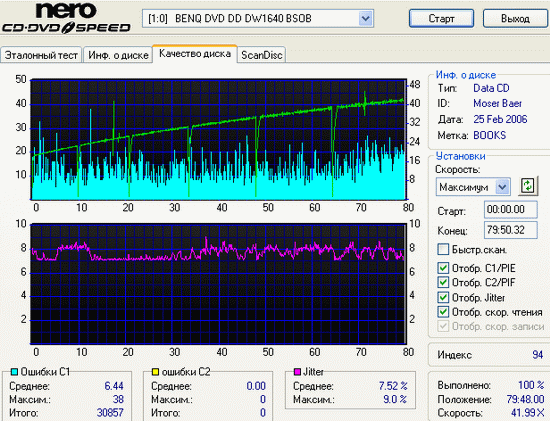Click the disc label BOOKS
The width and height of the screenshot is (550, 421).
point(490,135)
